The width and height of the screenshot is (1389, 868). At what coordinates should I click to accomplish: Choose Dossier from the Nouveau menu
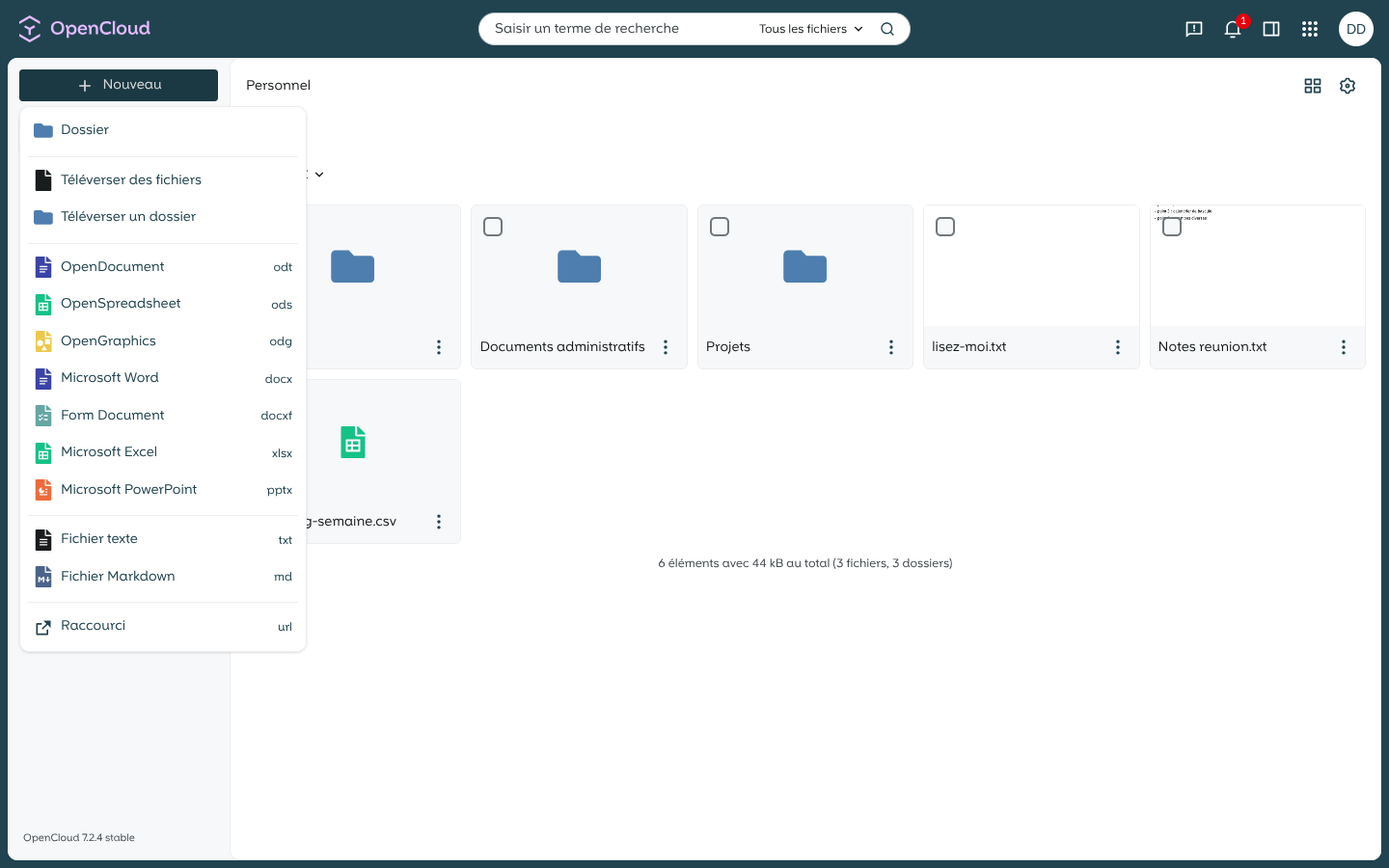click(x=163, y=130)
